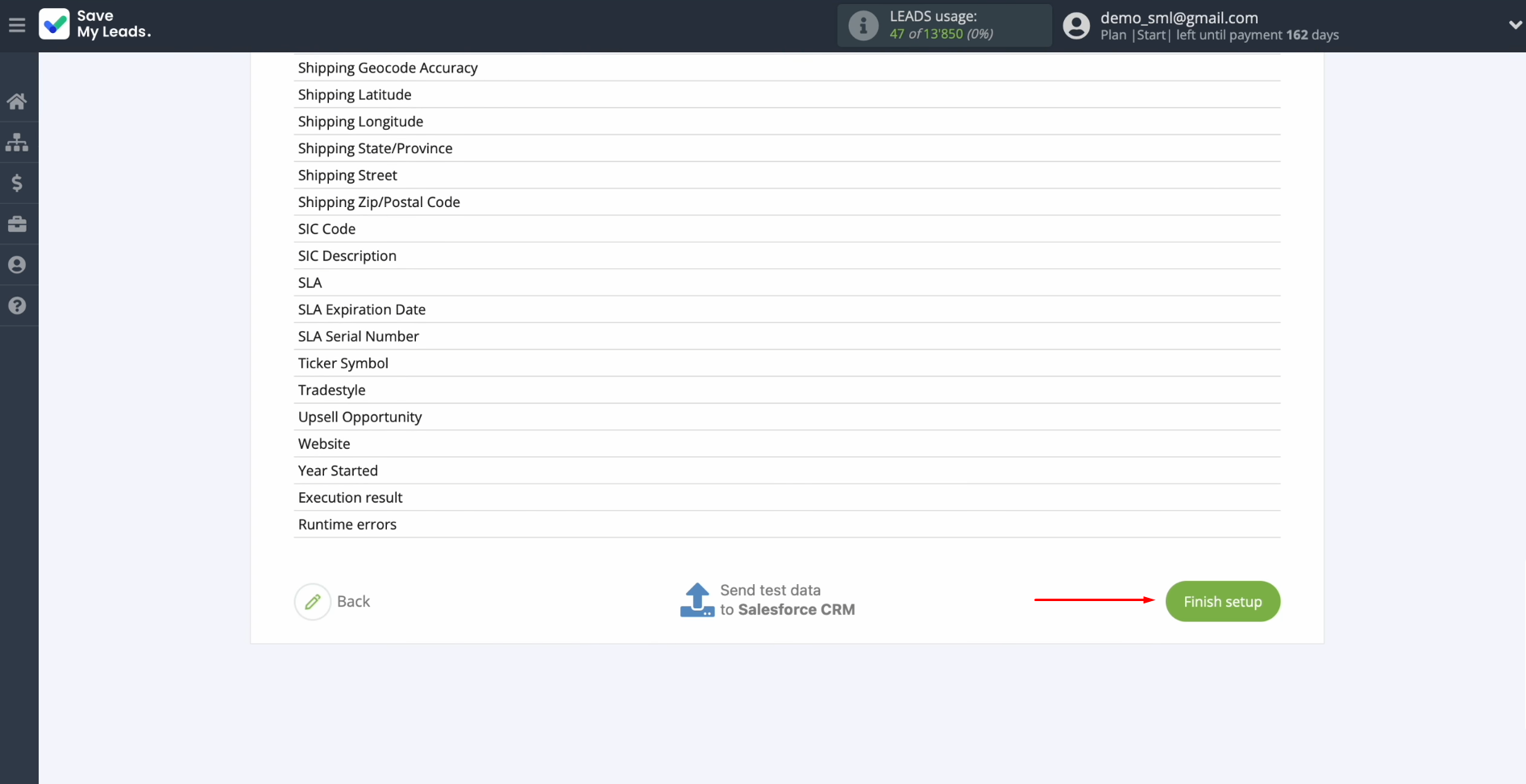Click the SaveMyLeads logo
The image size is (1526, 784).
click(x=95, y=24)
